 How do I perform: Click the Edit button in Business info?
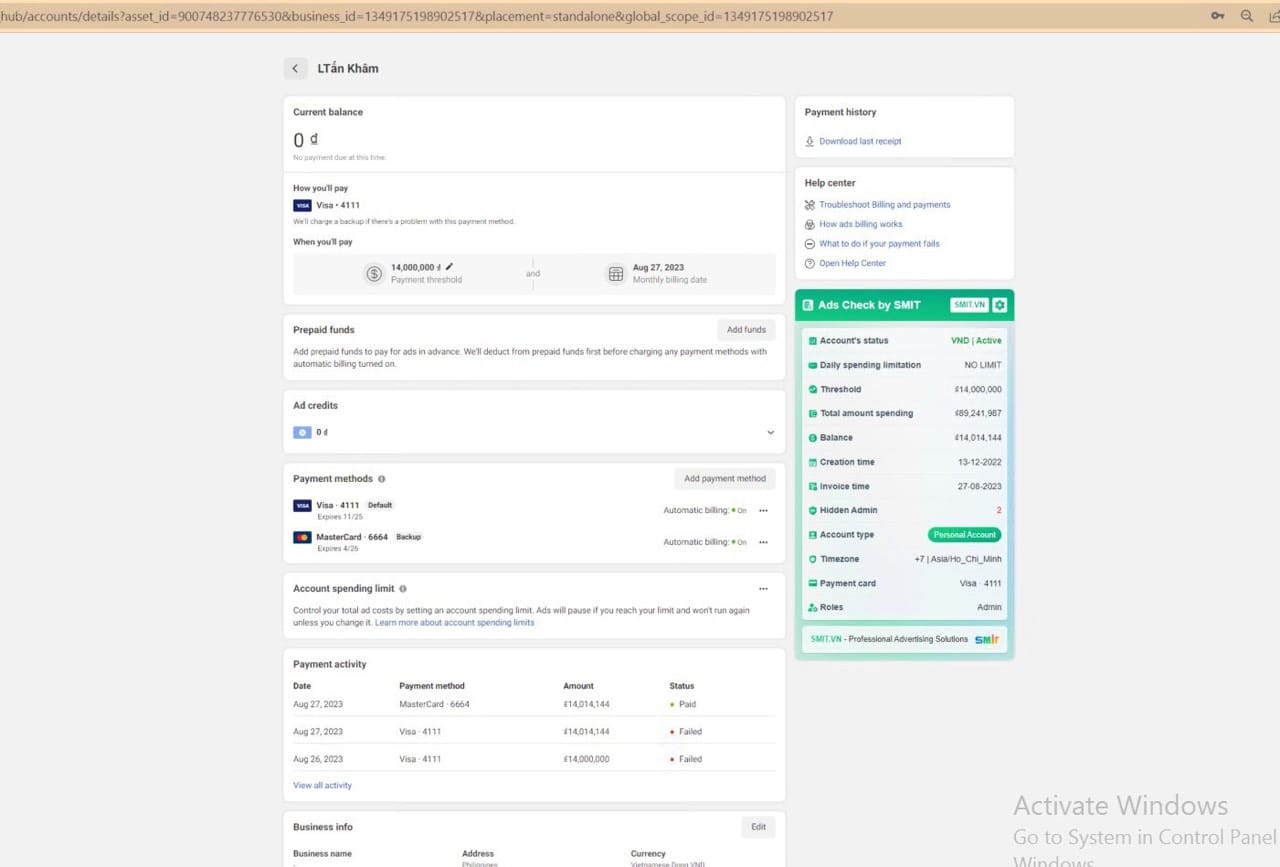(758, 827)
